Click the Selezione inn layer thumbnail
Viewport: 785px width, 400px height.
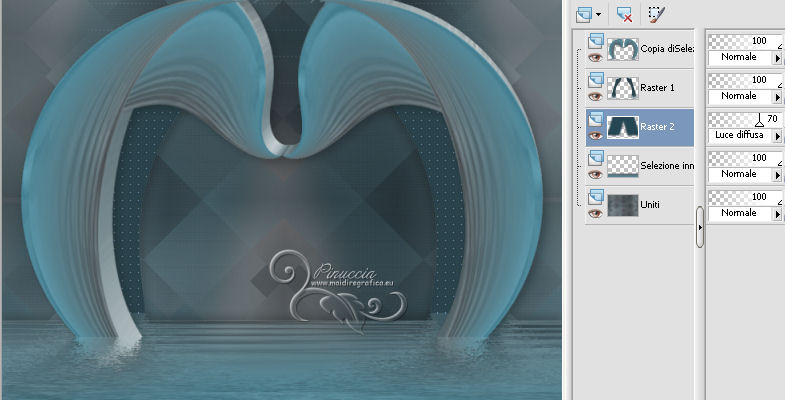[622, 166]
